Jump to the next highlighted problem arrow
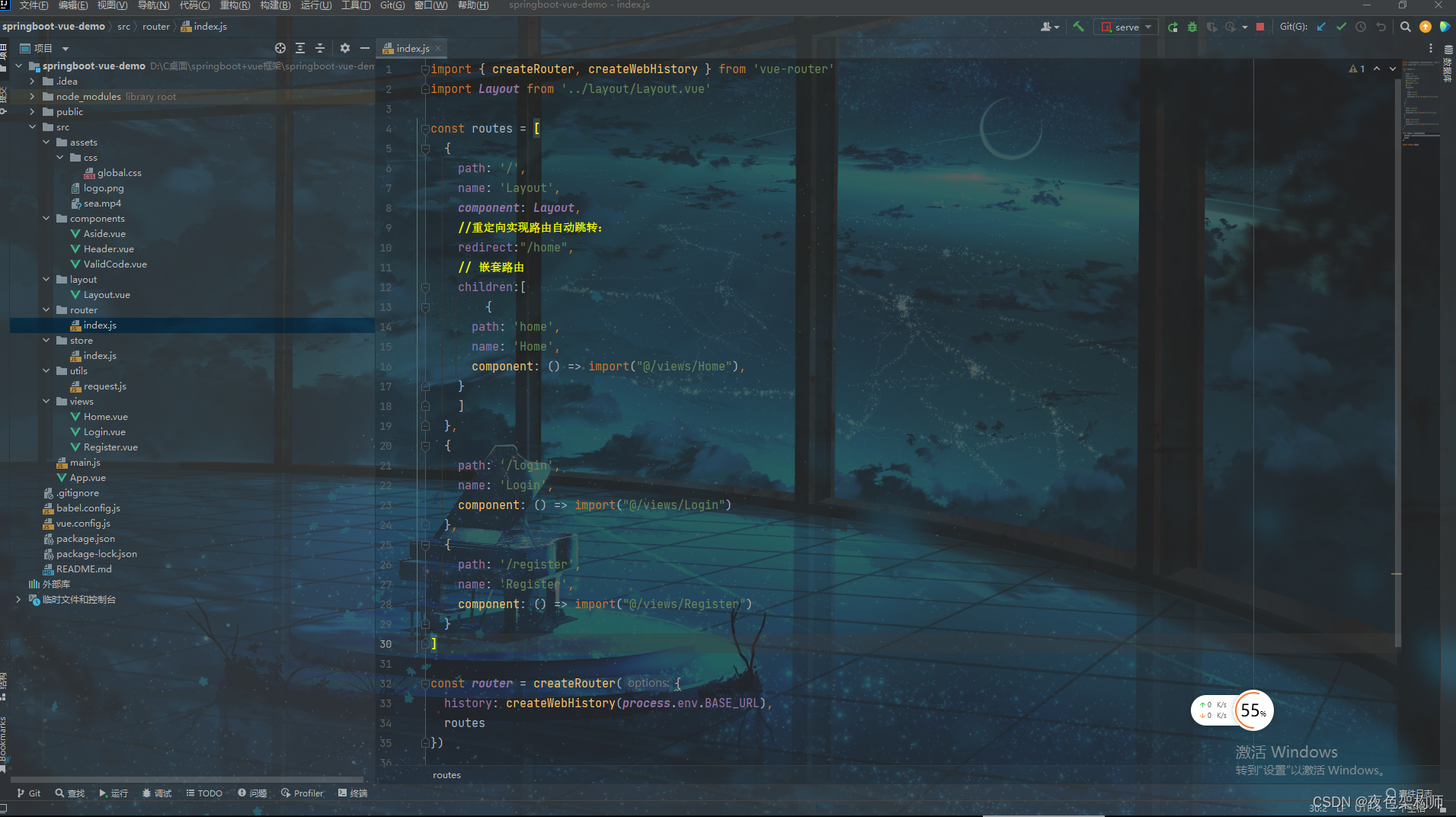Image resolution: width=1456 pixels, height=817 pixels. [x=1393, y=69]
